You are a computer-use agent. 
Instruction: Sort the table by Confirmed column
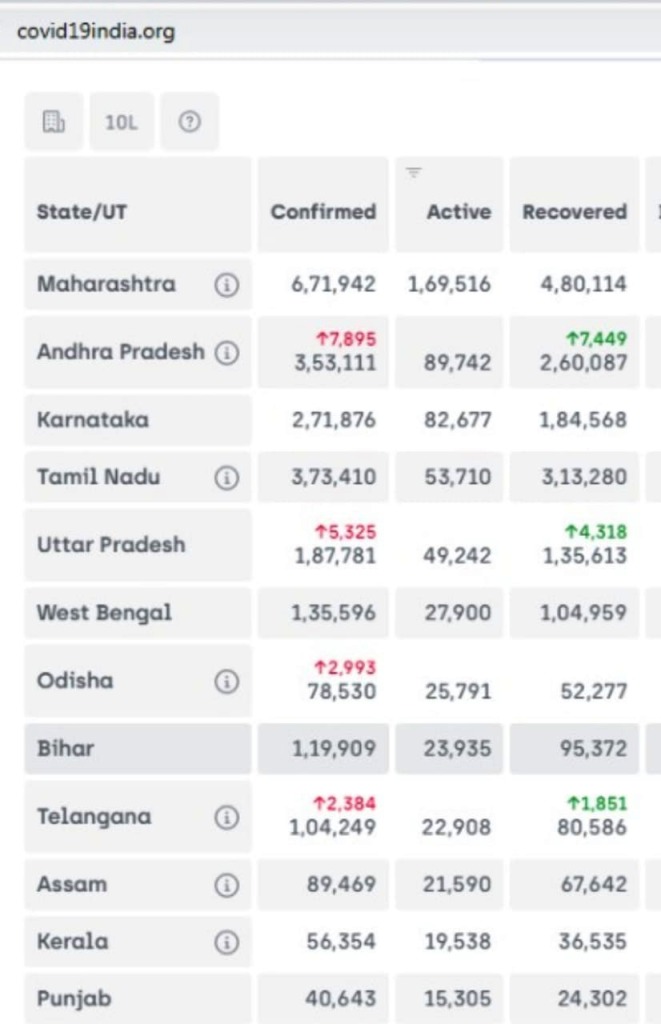click(323, 212)
